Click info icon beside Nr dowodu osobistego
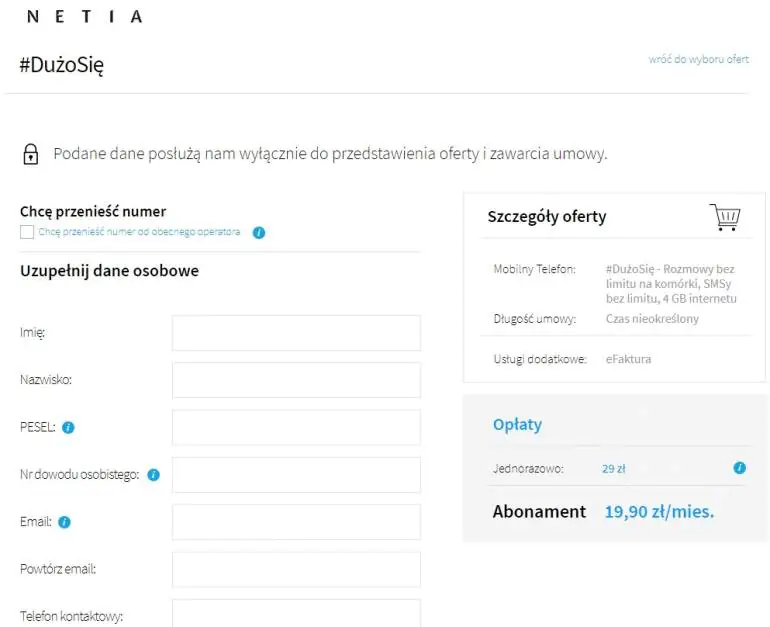This screenshot has width=770, height=627. pyautogui.click(x=154, y=475)
